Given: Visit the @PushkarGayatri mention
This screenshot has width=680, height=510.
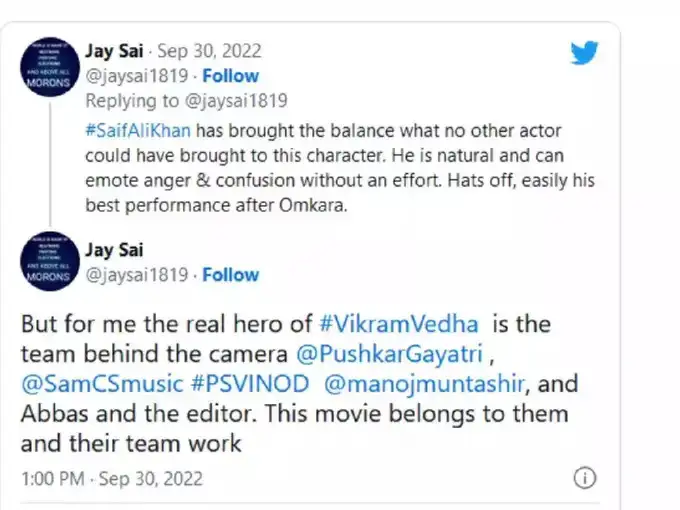Looking at the screenshot, I should pyautogui.click(x=383, y=354).
